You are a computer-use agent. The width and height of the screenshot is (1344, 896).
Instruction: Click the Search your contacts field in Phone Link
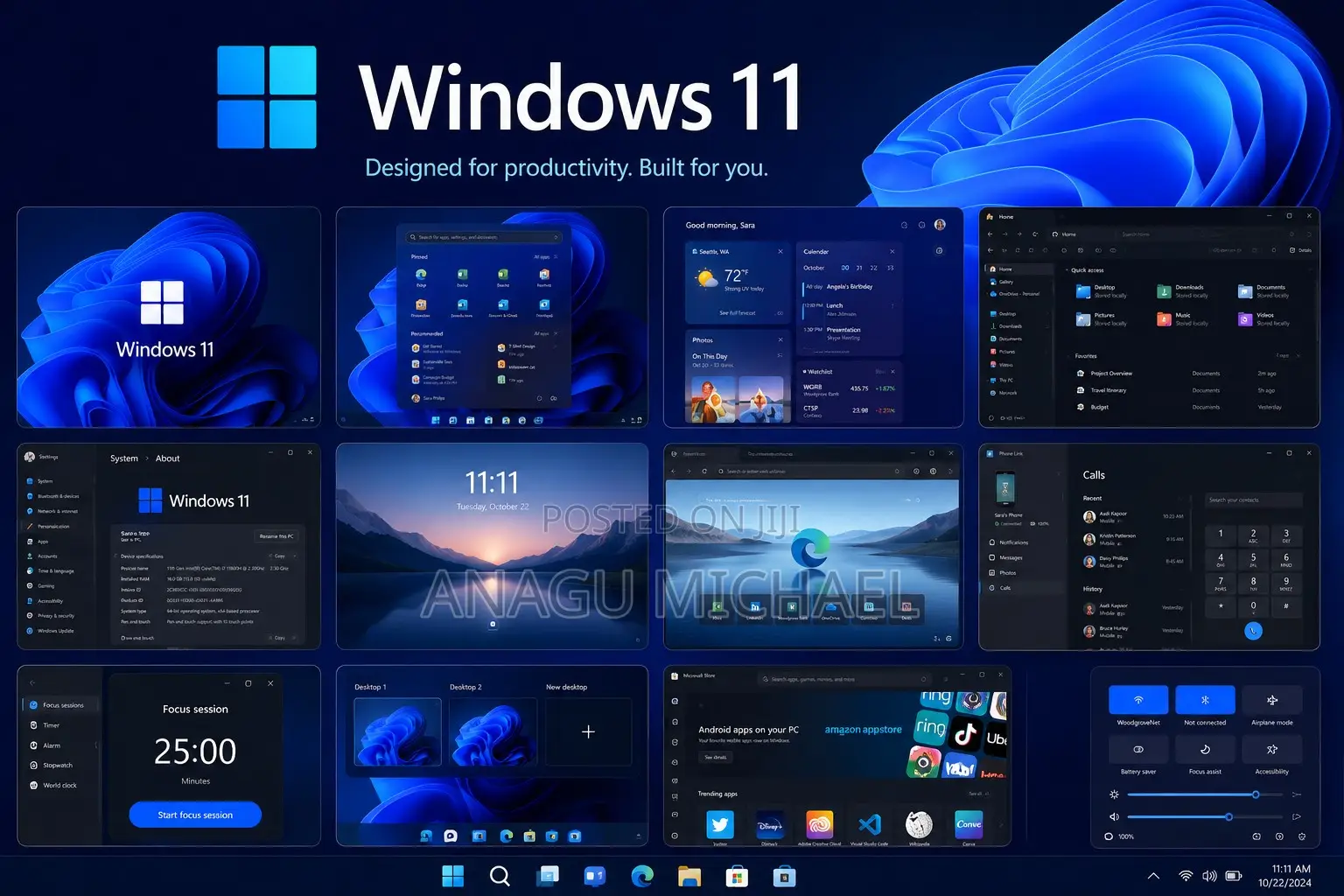tap(1254, 500)
